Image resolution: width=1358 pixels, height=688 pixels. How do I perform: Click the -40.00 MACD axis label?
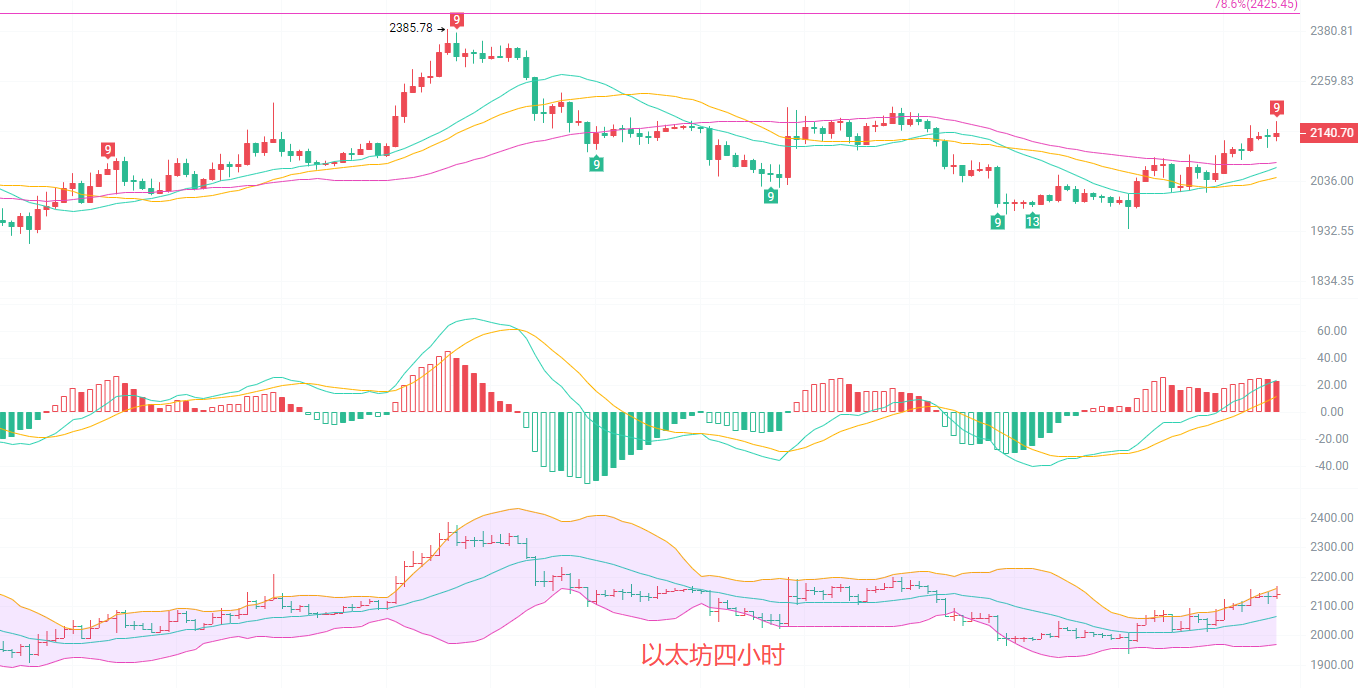click(x=1329, y=466)
